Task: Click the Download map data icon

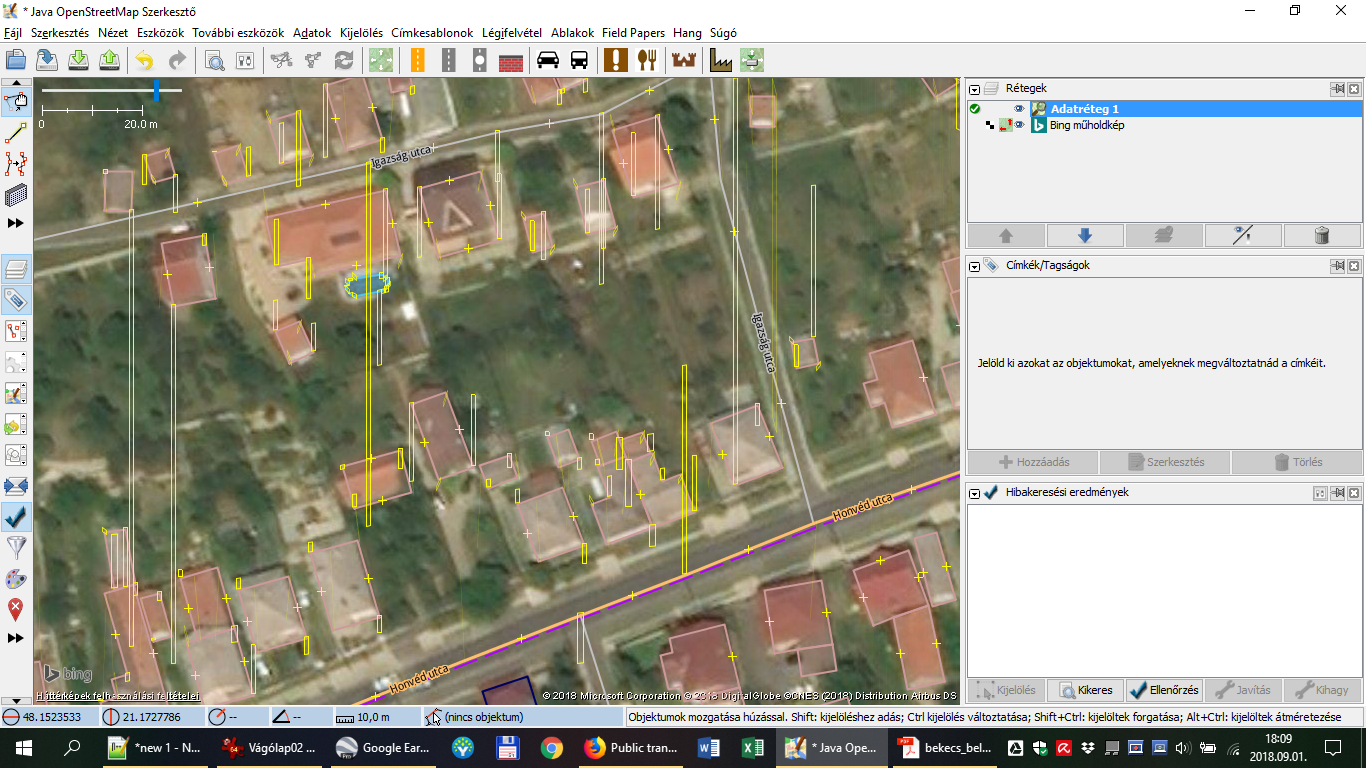Action: pos(78,60)
